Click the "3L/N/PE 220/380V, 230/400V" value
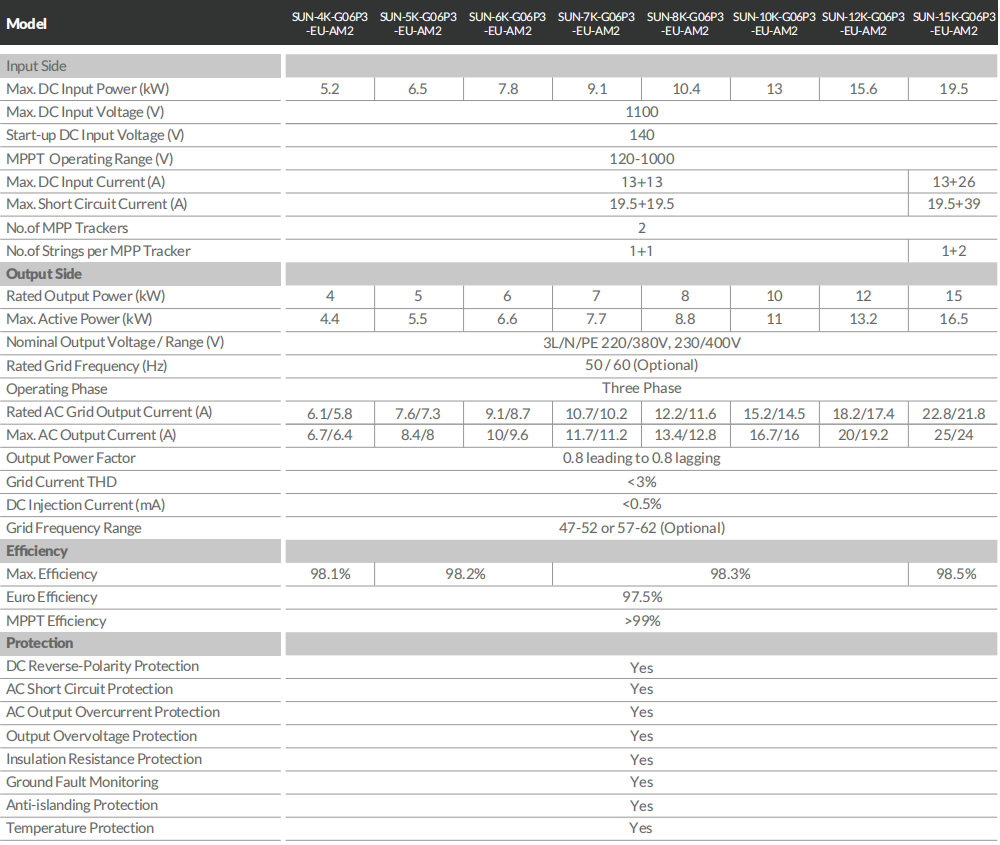 [642, 342]
